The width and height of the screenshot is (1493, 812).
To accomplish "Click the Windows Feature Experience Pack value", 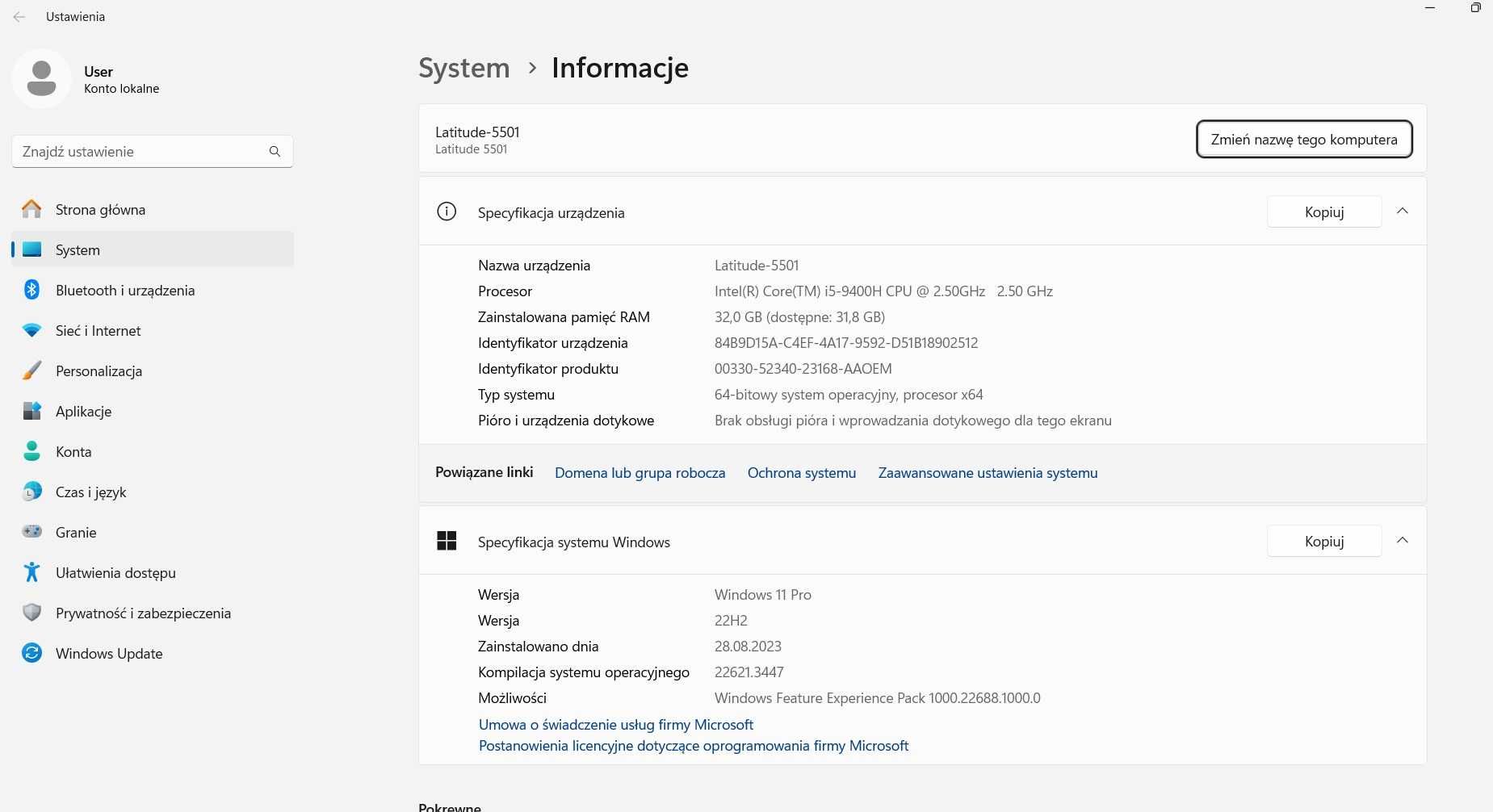I will coord(878,697).
